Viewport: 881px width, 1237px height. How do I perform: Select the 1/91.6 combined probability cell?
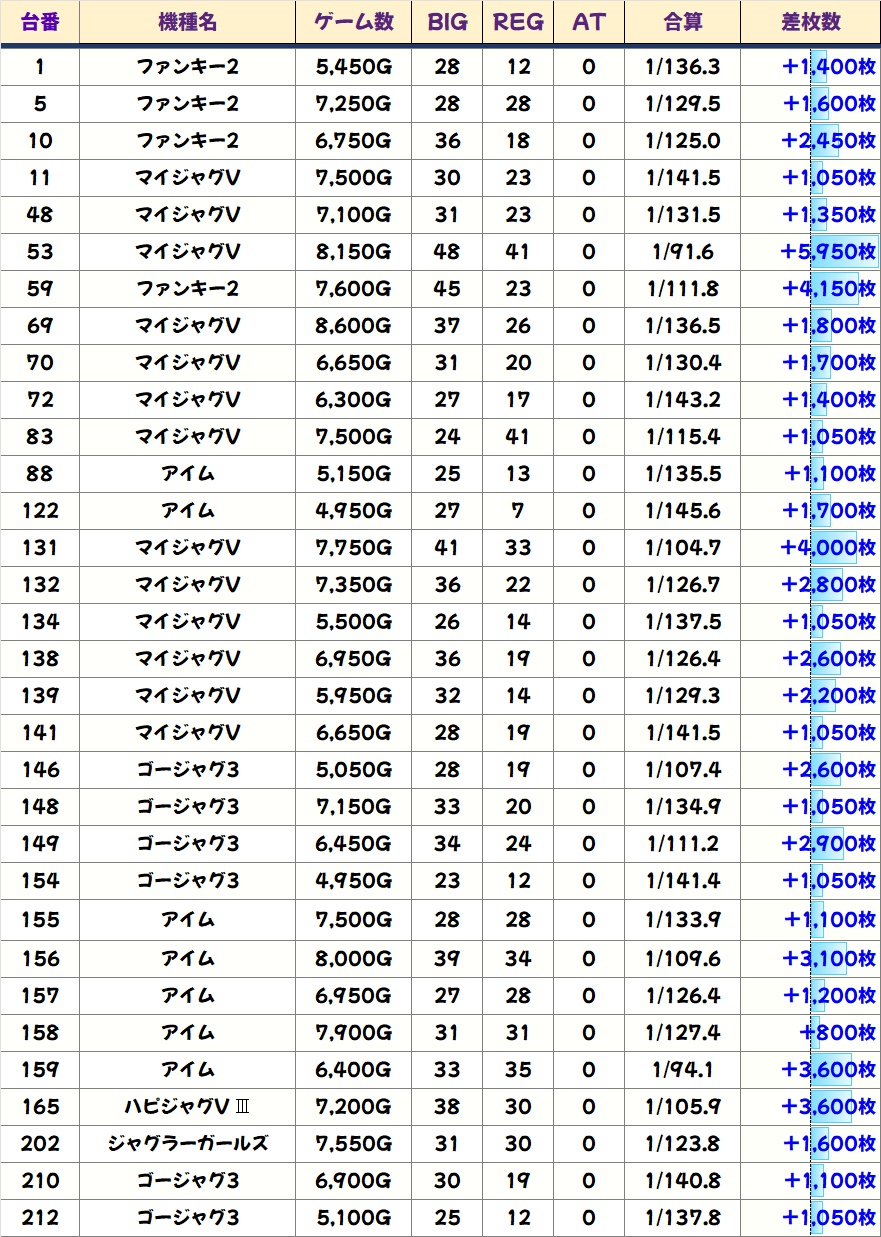(x=682, y=252)
